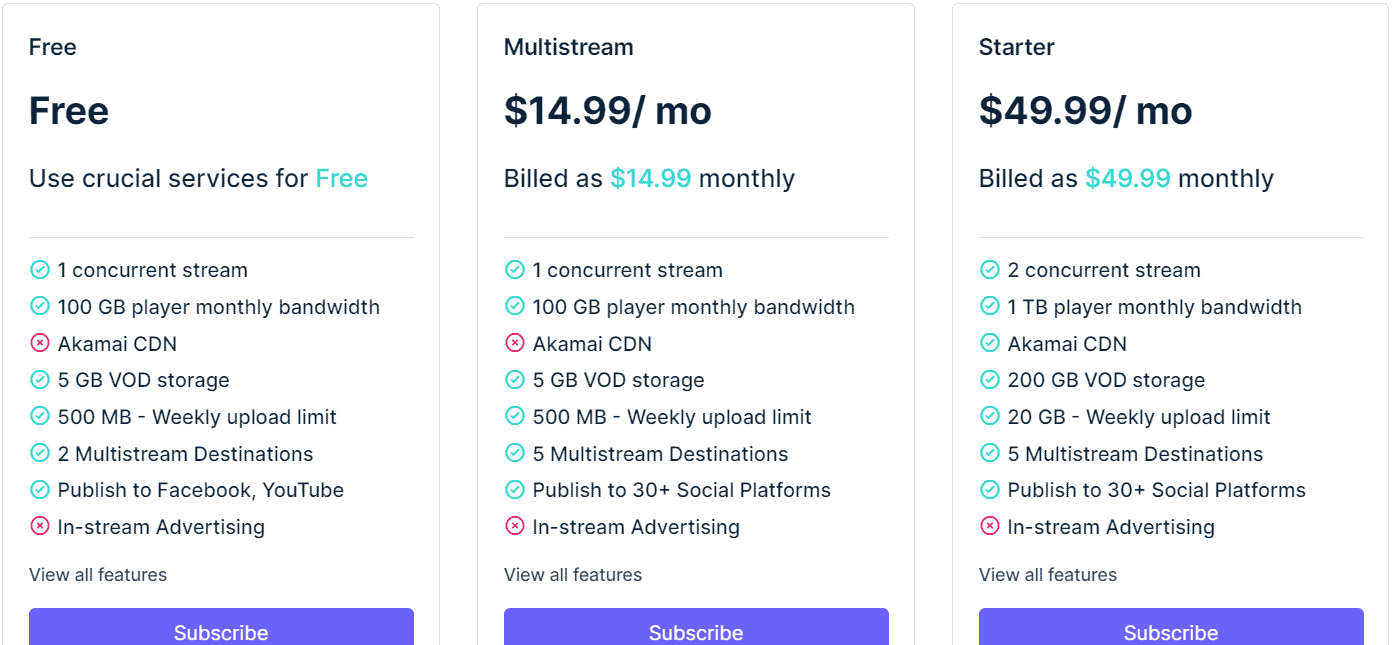The height and width of the screenshot is (645, 1392).
Task: Subscribe to the Starter plan
Action: point(1171,632)
